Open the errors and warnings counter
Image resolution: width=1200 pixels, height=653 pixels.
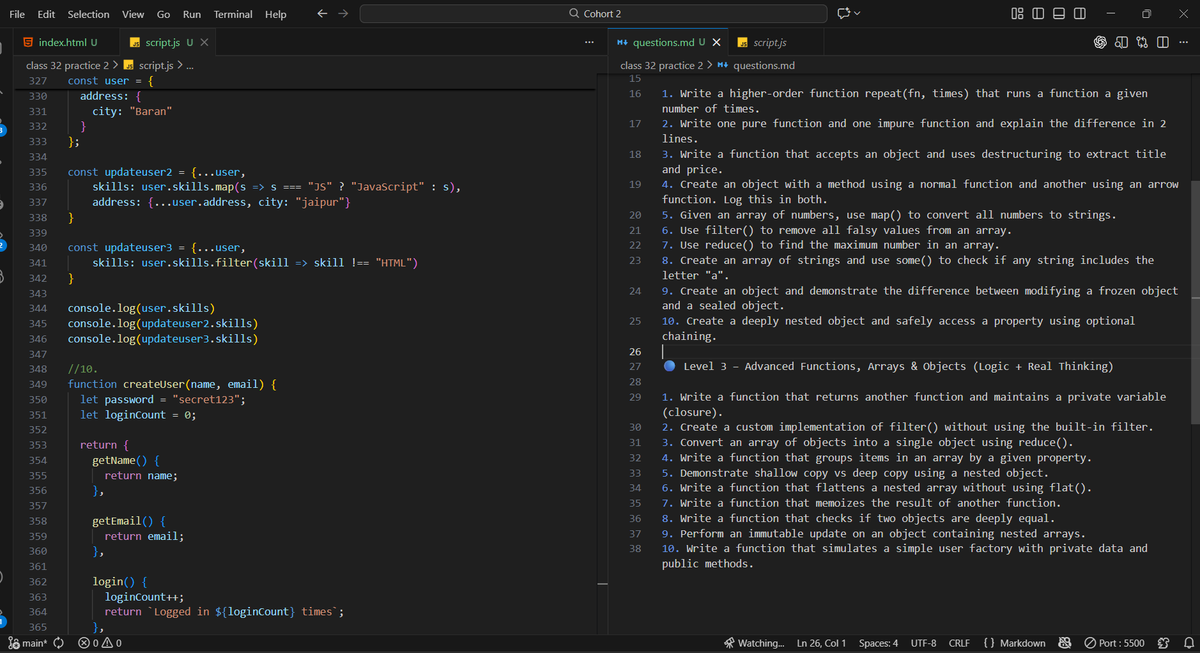pos(100,643)
